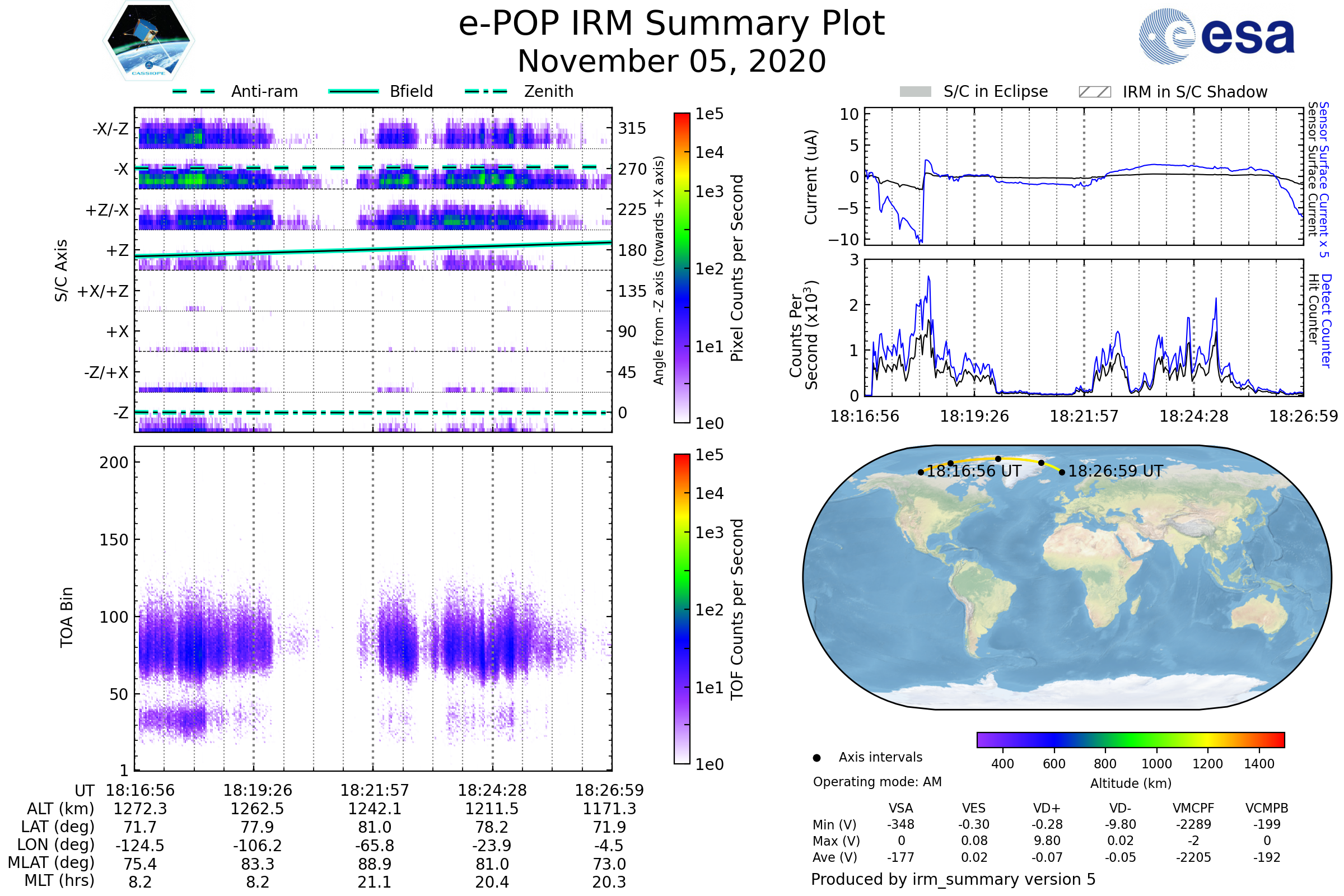Click the Altitude (km) horizontal colorbar
This screenshot has width=1344, height=896.
(x=1130, y=739)
